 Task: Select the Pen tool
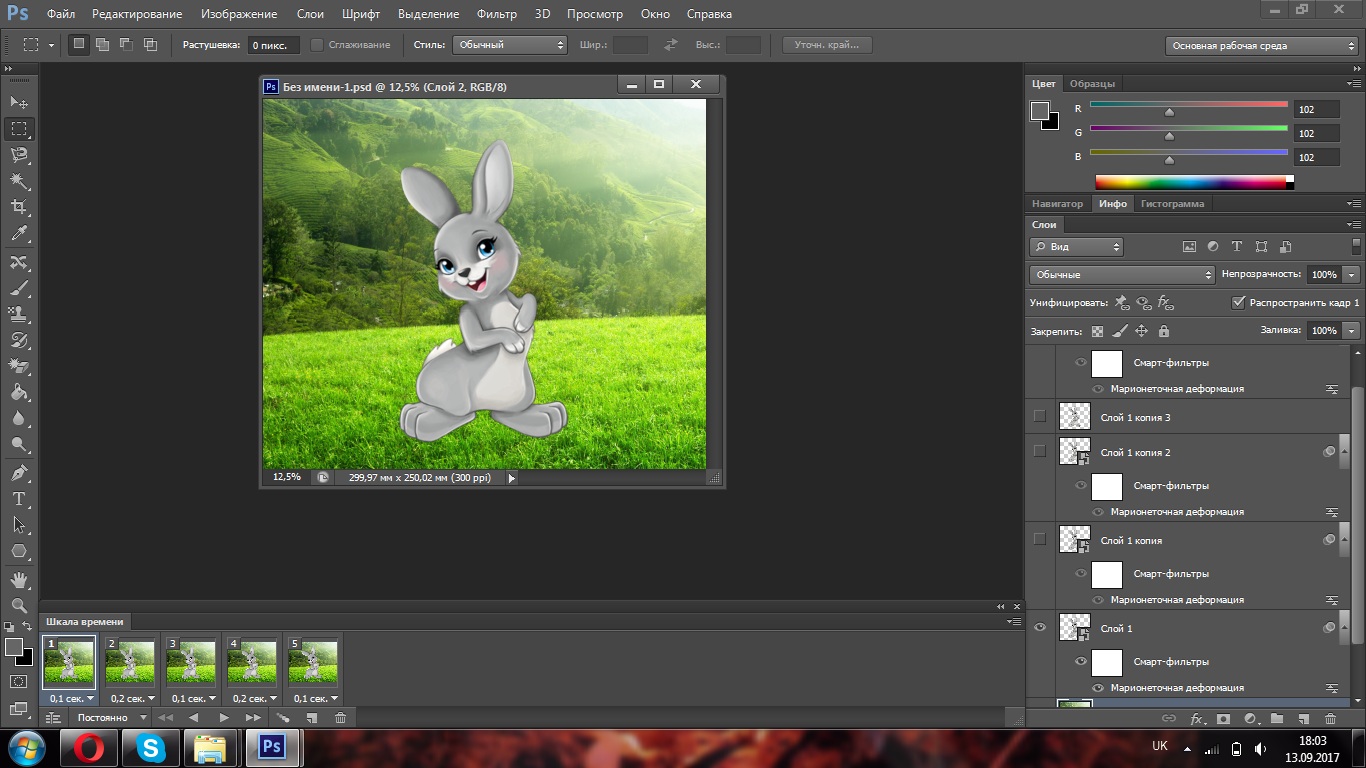click(x=19, y=472)
